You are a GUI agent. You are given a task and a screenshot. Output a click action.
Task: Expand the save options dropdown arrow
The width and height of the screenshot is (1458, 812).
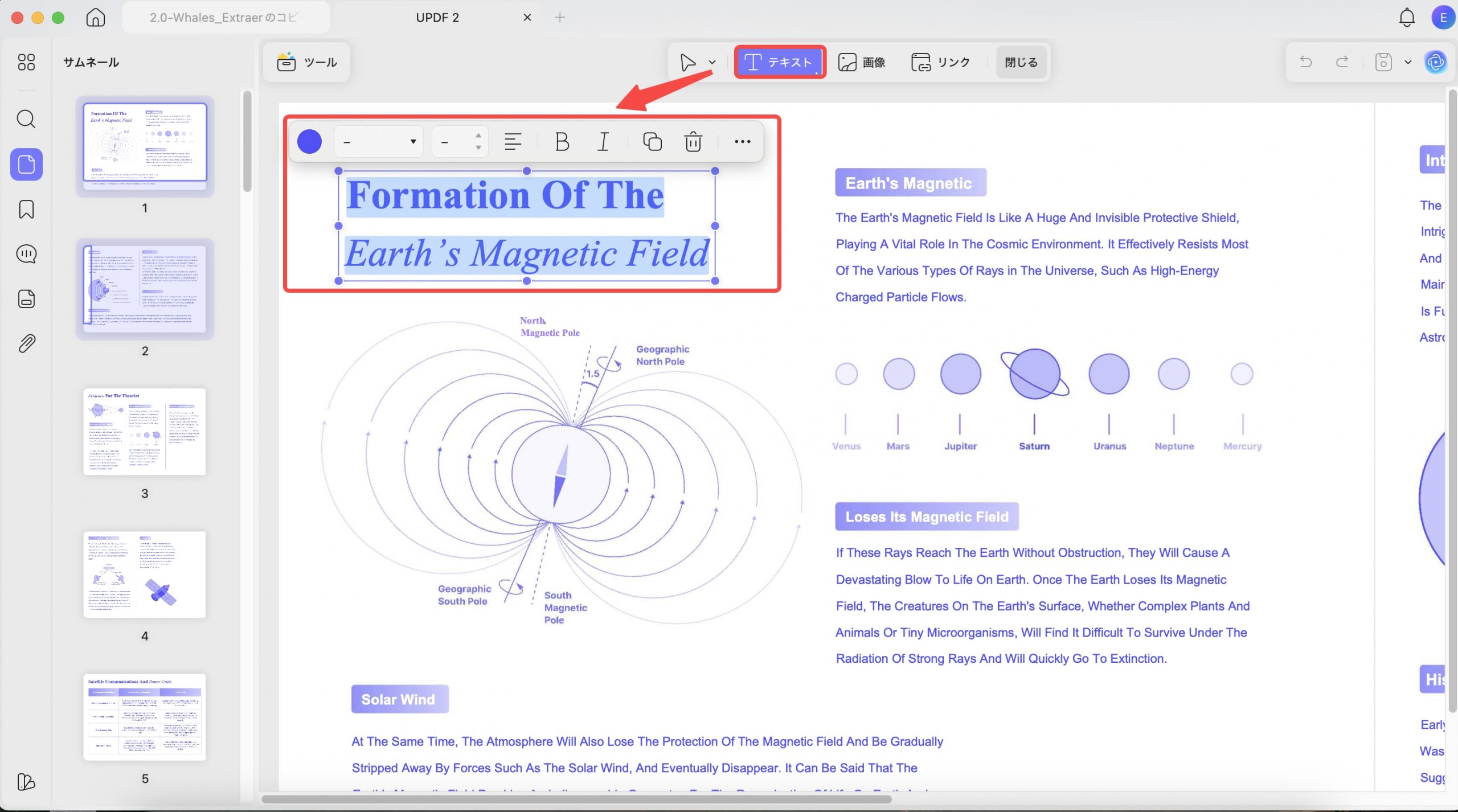click(1408, 62)
